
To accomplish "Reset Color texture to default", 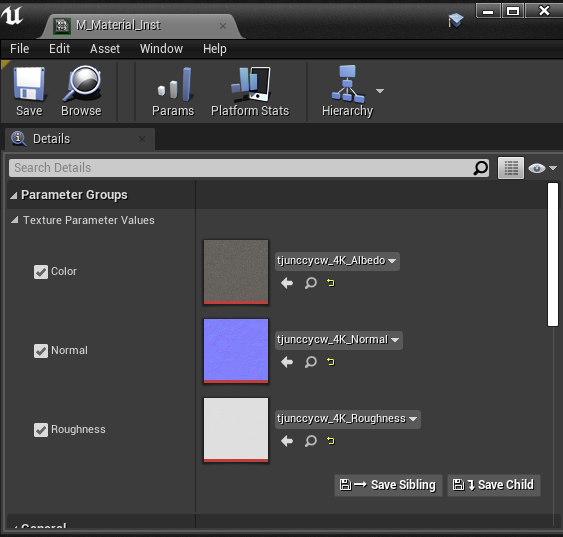I will point(331,283).
